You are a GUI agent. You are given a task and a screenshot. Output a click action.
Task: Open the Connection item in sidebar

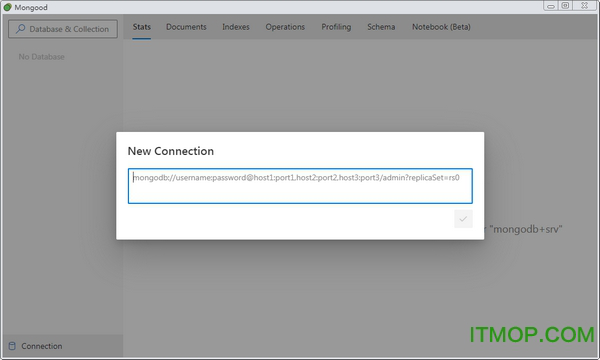(x=63, y=346)
